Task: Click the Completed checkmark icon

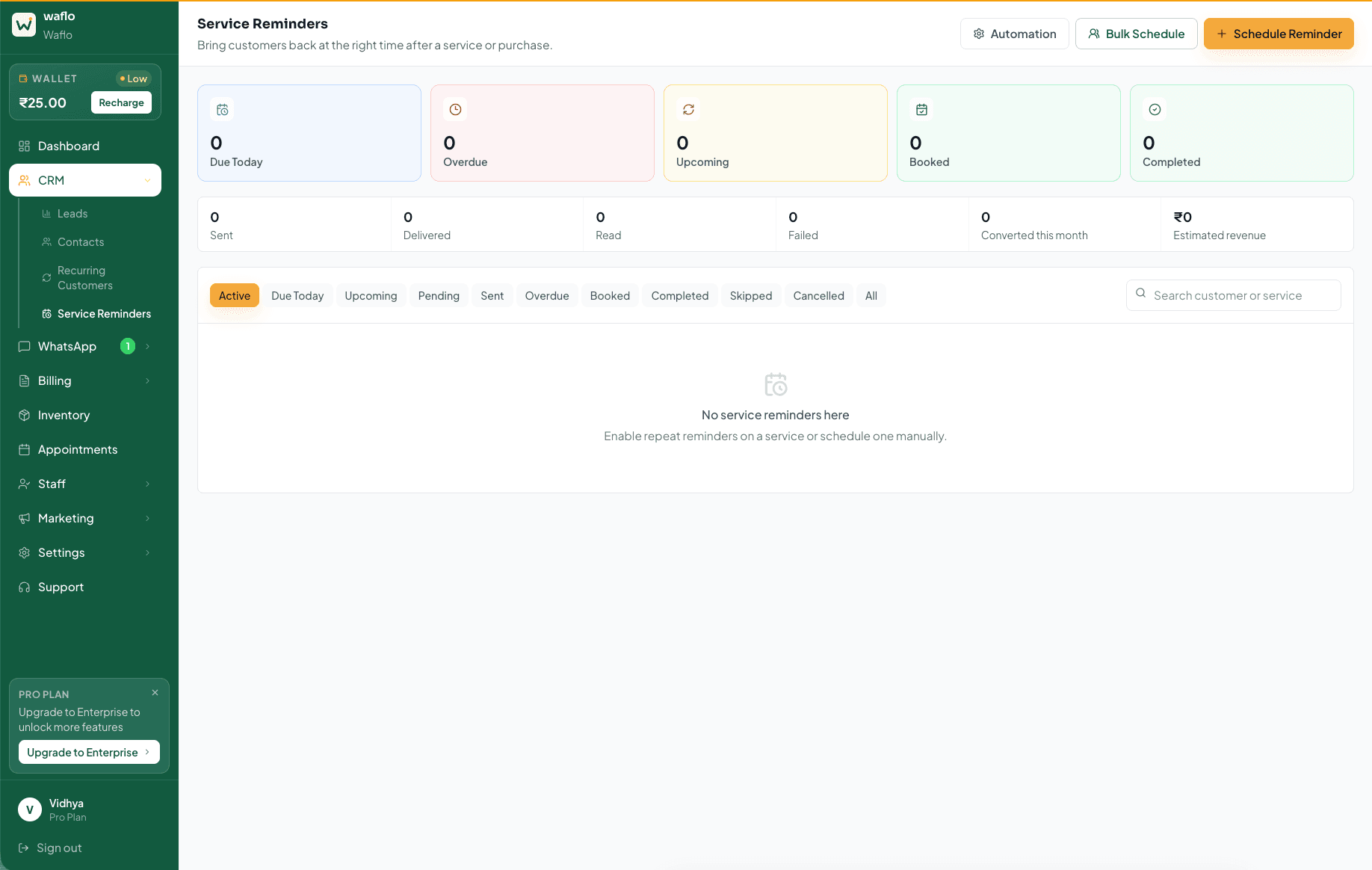Action: pos(1155,109)
